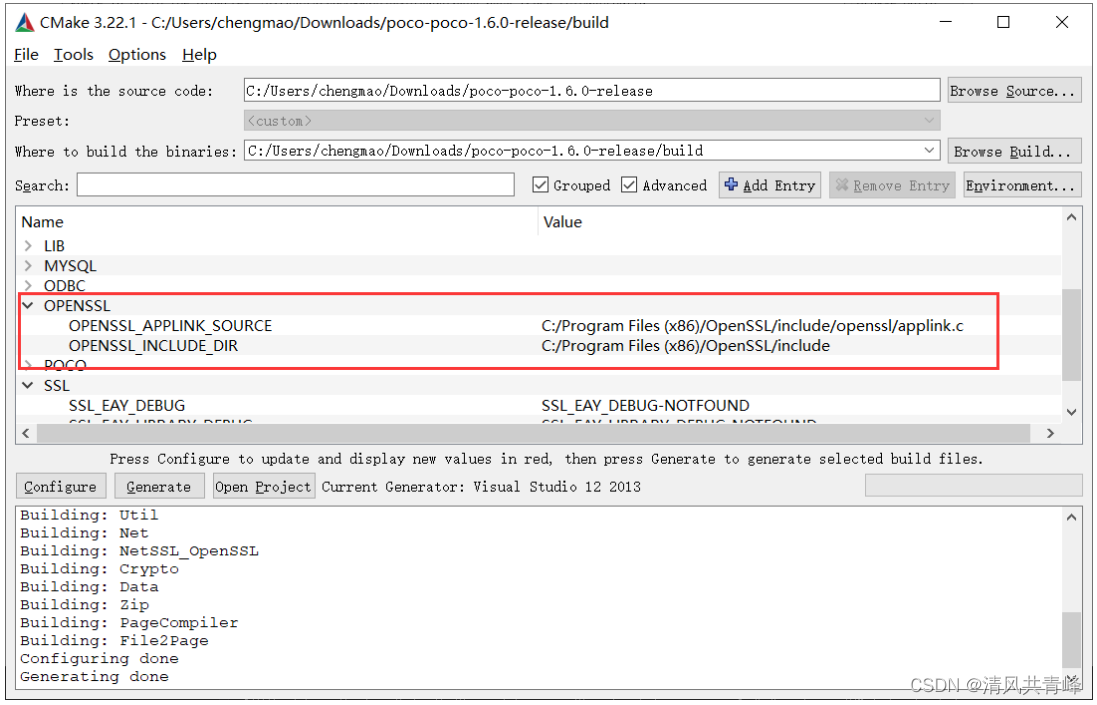Screen dimensions: 1097x705
Task: Click the Configure button
Action: pos(60,487)
